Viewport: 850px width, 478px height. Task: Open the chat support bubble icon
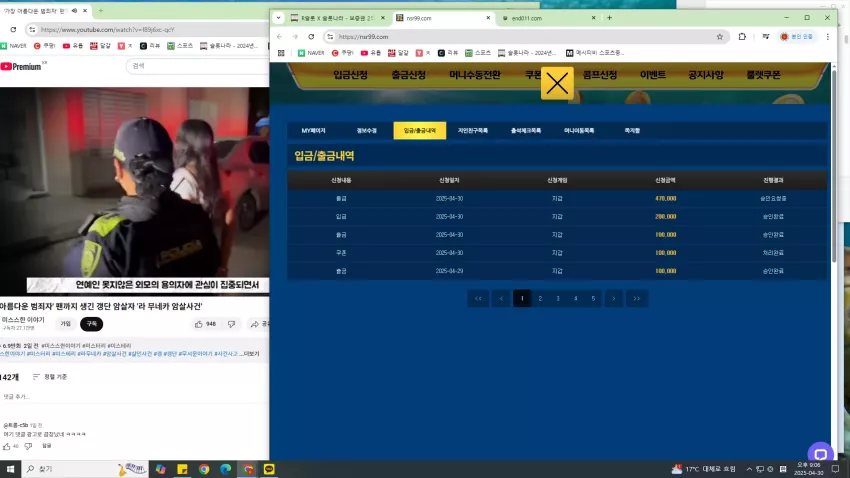point(820,454)
